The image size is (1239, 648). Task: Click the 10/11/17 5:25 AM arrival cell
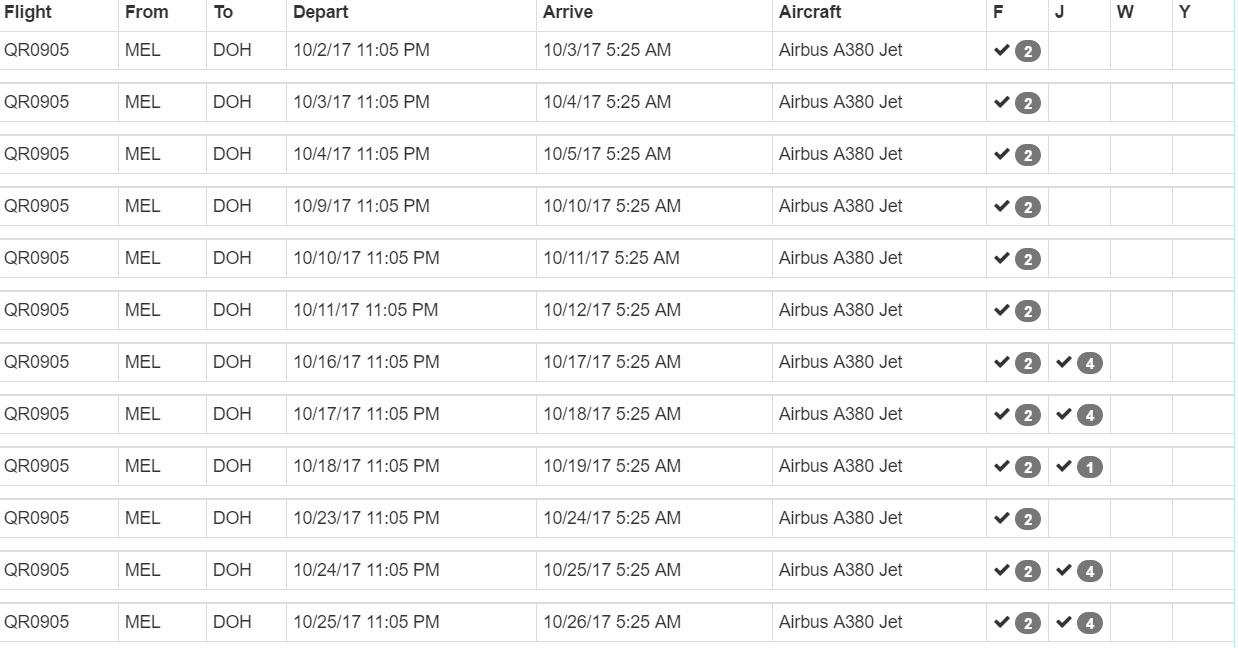pyautogui.click(x=611, y=258)
